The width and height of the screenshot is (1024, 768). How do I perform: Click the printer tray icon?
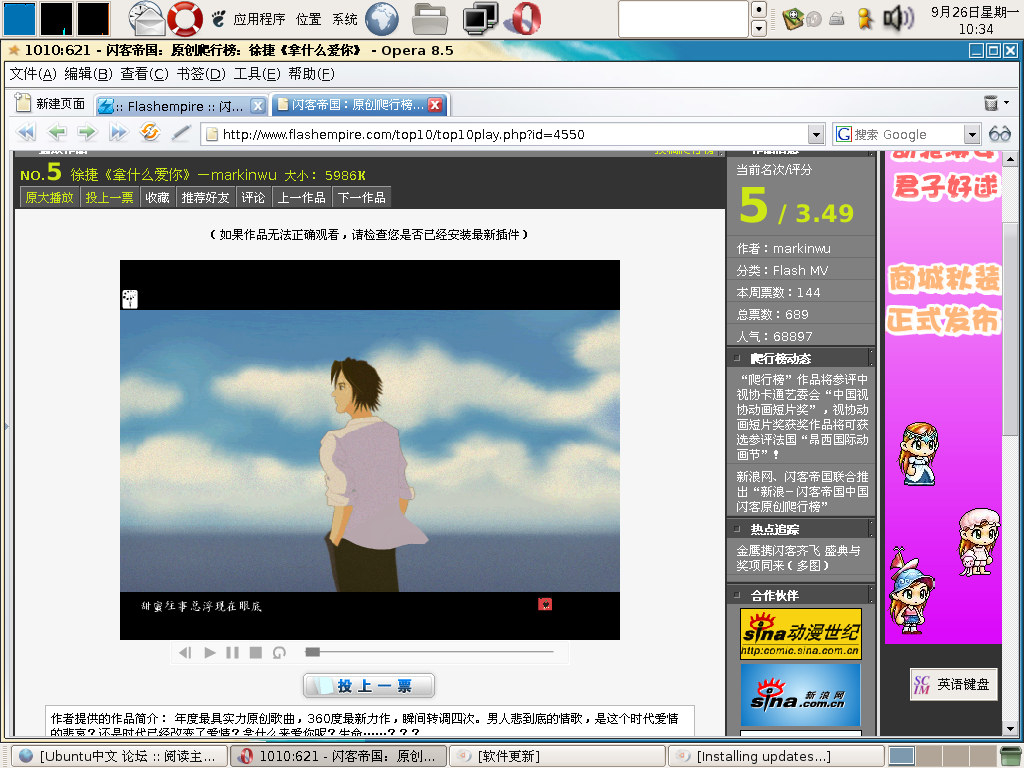[x=837, y=19]
